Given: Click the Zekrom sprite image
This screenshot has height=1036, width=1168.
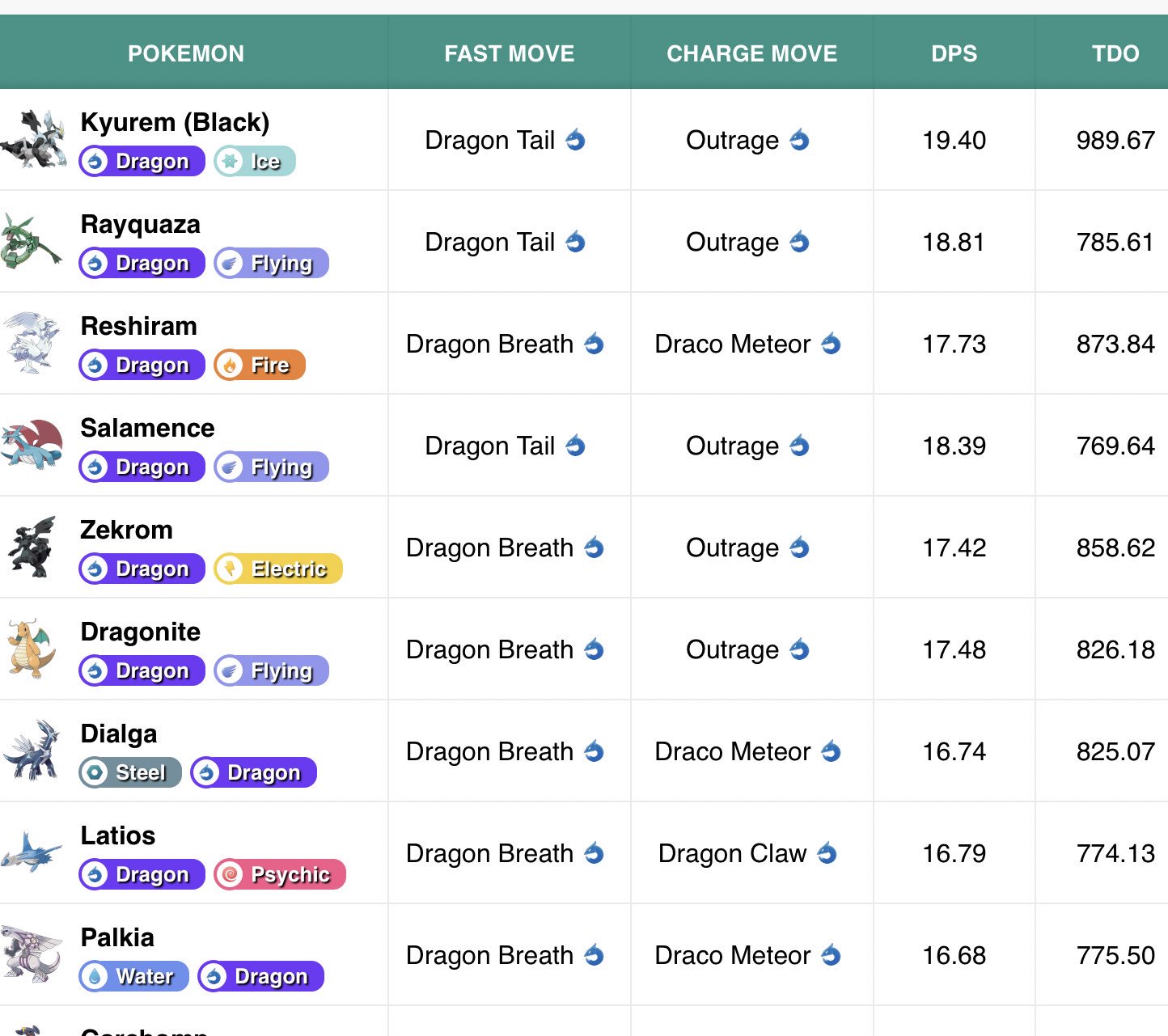Looking at the screenshot, I should pos(32,547).
